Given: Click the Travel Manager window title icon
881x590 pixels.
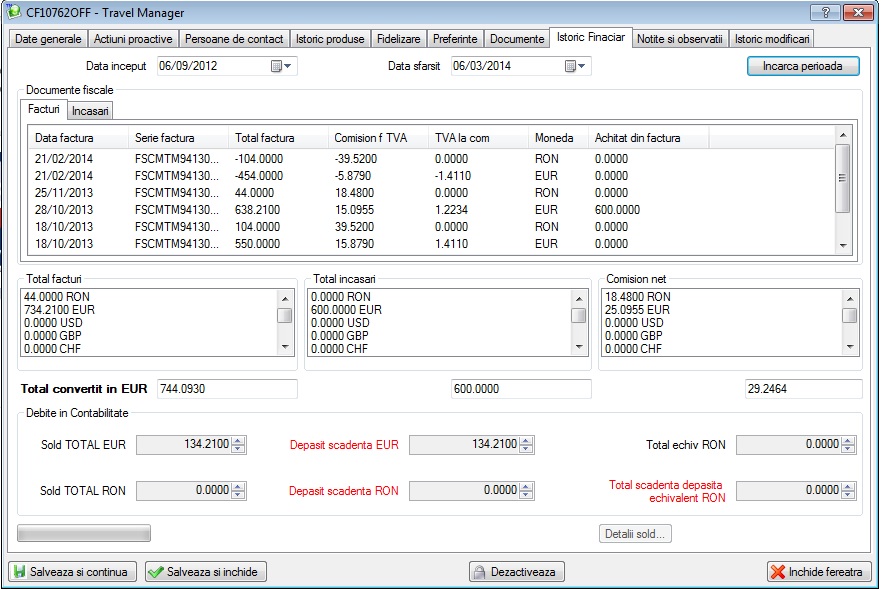Looking at the screenshot, I should pyautogui.click(x=14, y=12).
